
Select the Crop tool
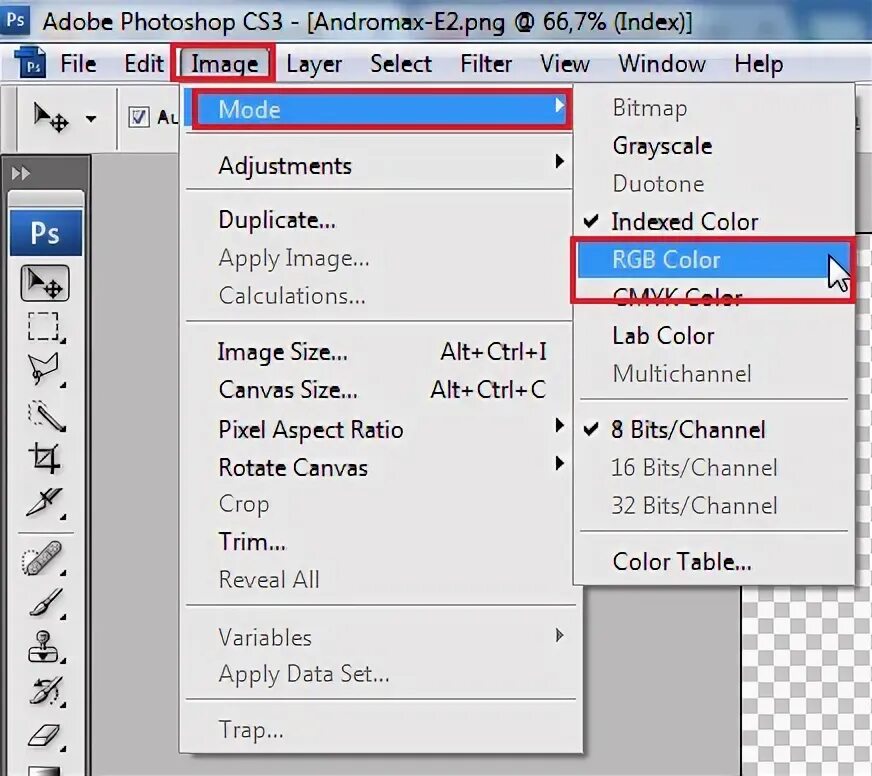(x=45, y=458)
